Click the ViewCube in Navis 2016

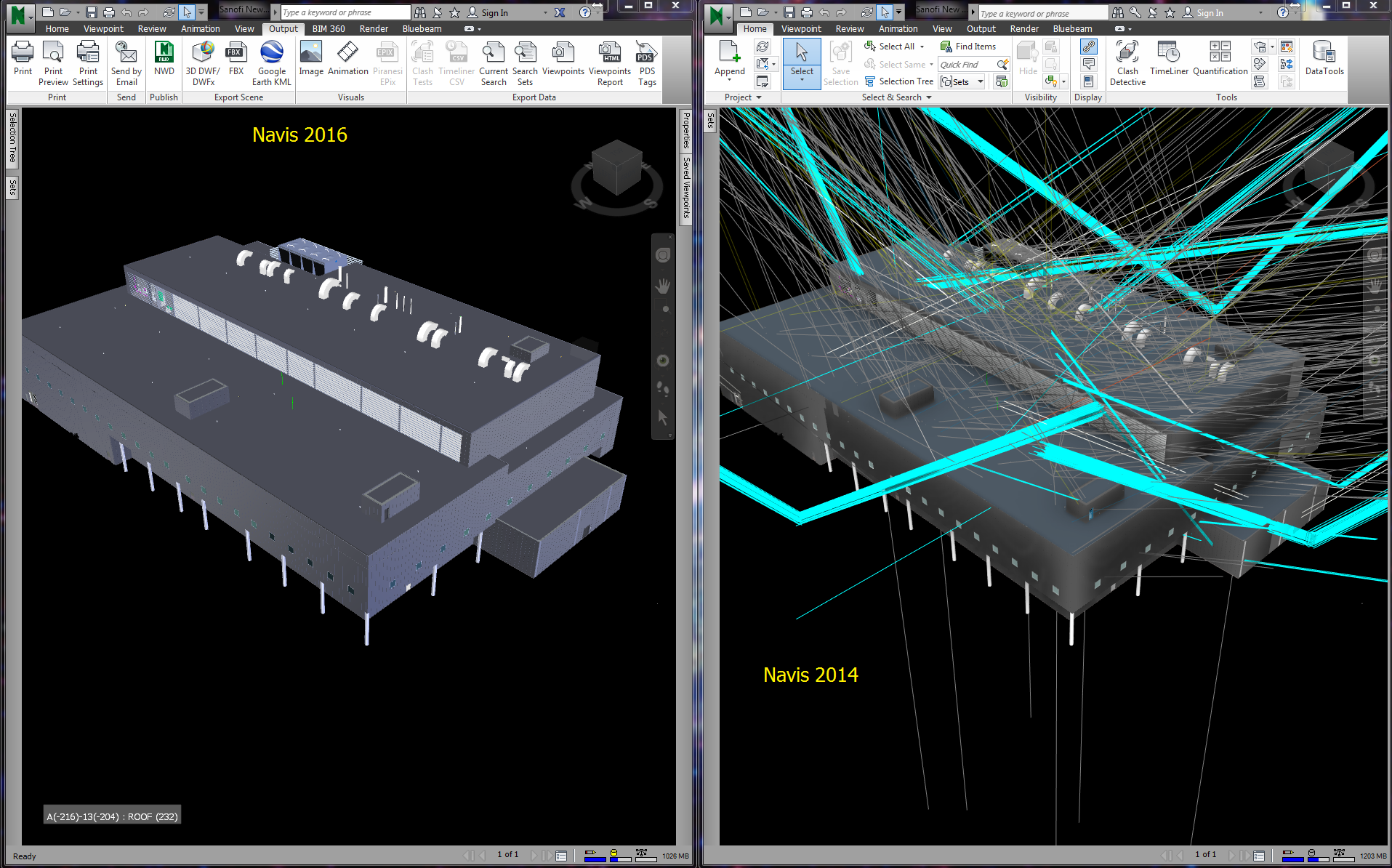(x=616, y=167)
